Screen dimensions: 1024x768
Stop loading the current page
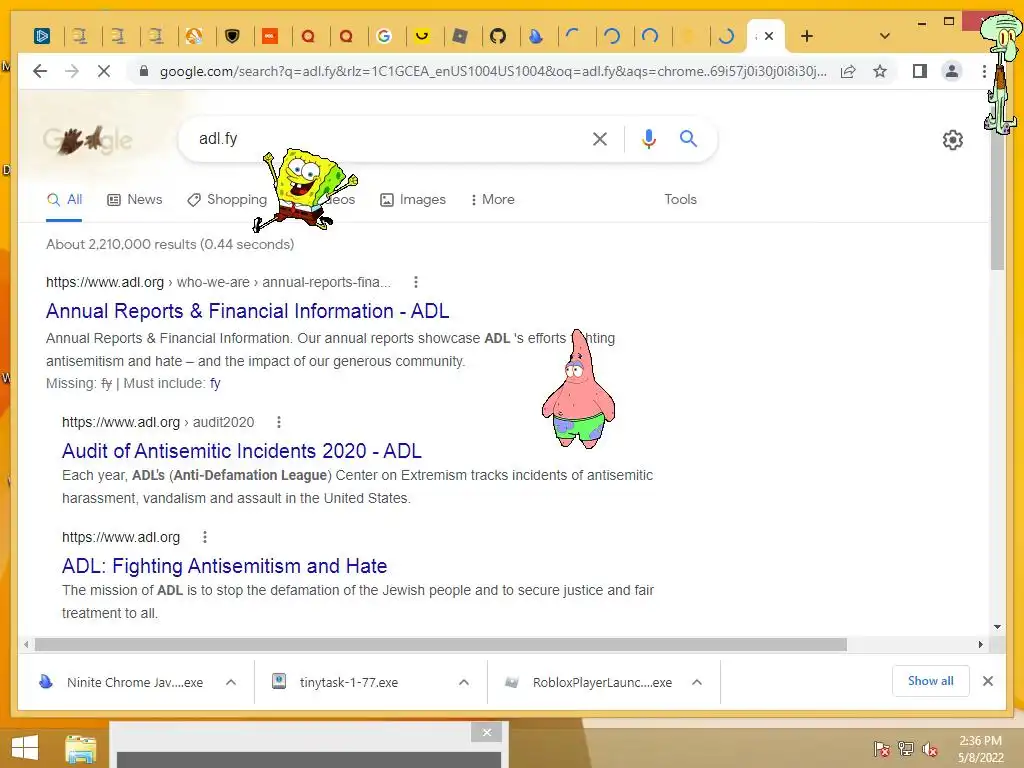(x=104, y=71)
